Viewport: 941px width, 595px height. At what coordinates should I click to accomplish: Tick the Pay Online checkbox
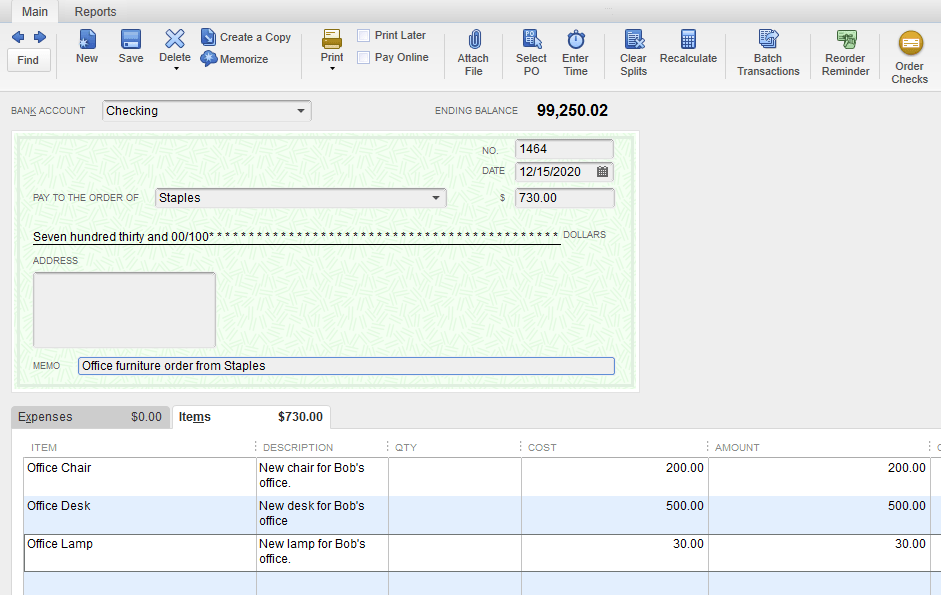(x=364, y=58)
